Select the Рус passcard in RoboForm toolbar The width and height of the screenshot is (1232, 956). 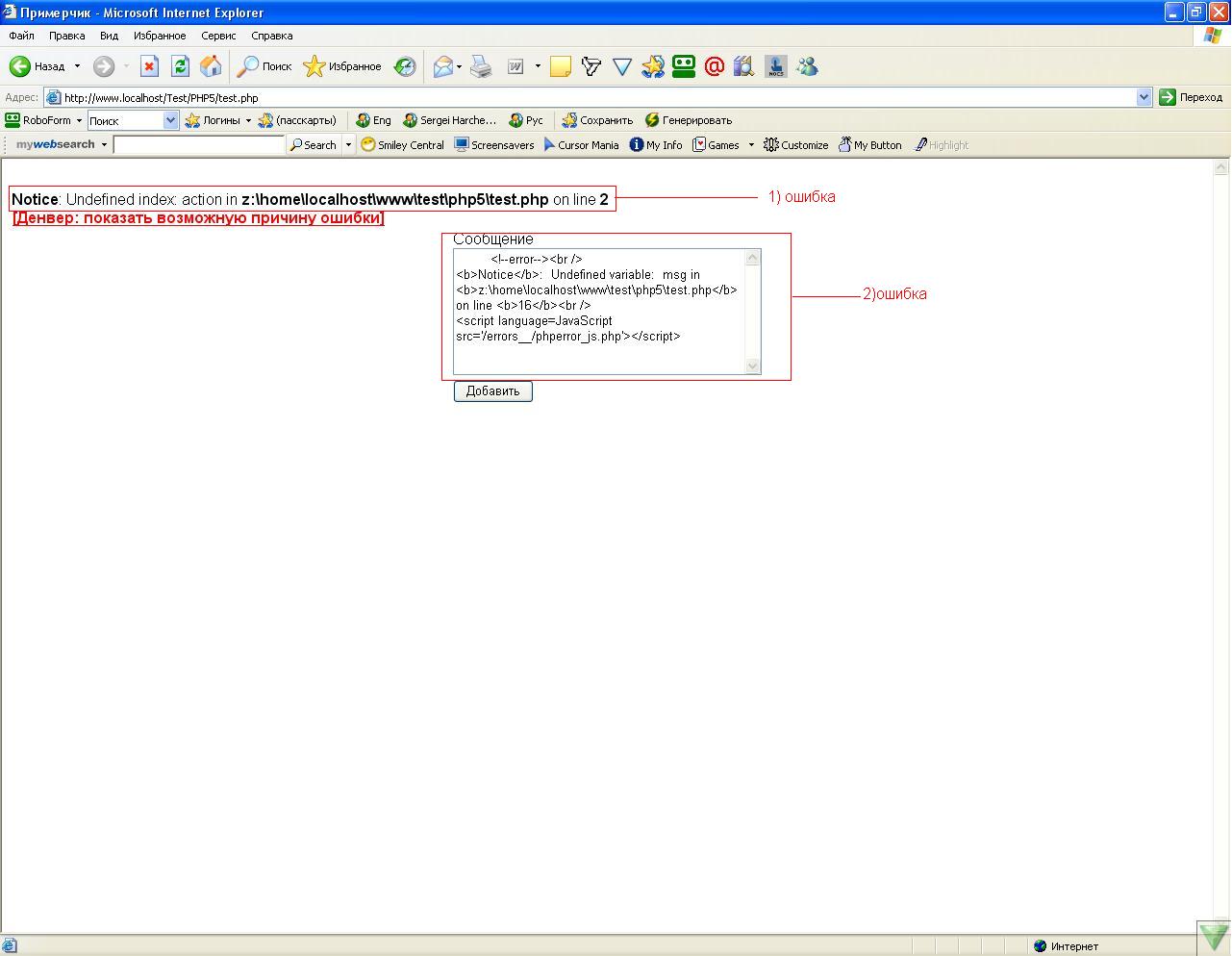coord(526,120)
